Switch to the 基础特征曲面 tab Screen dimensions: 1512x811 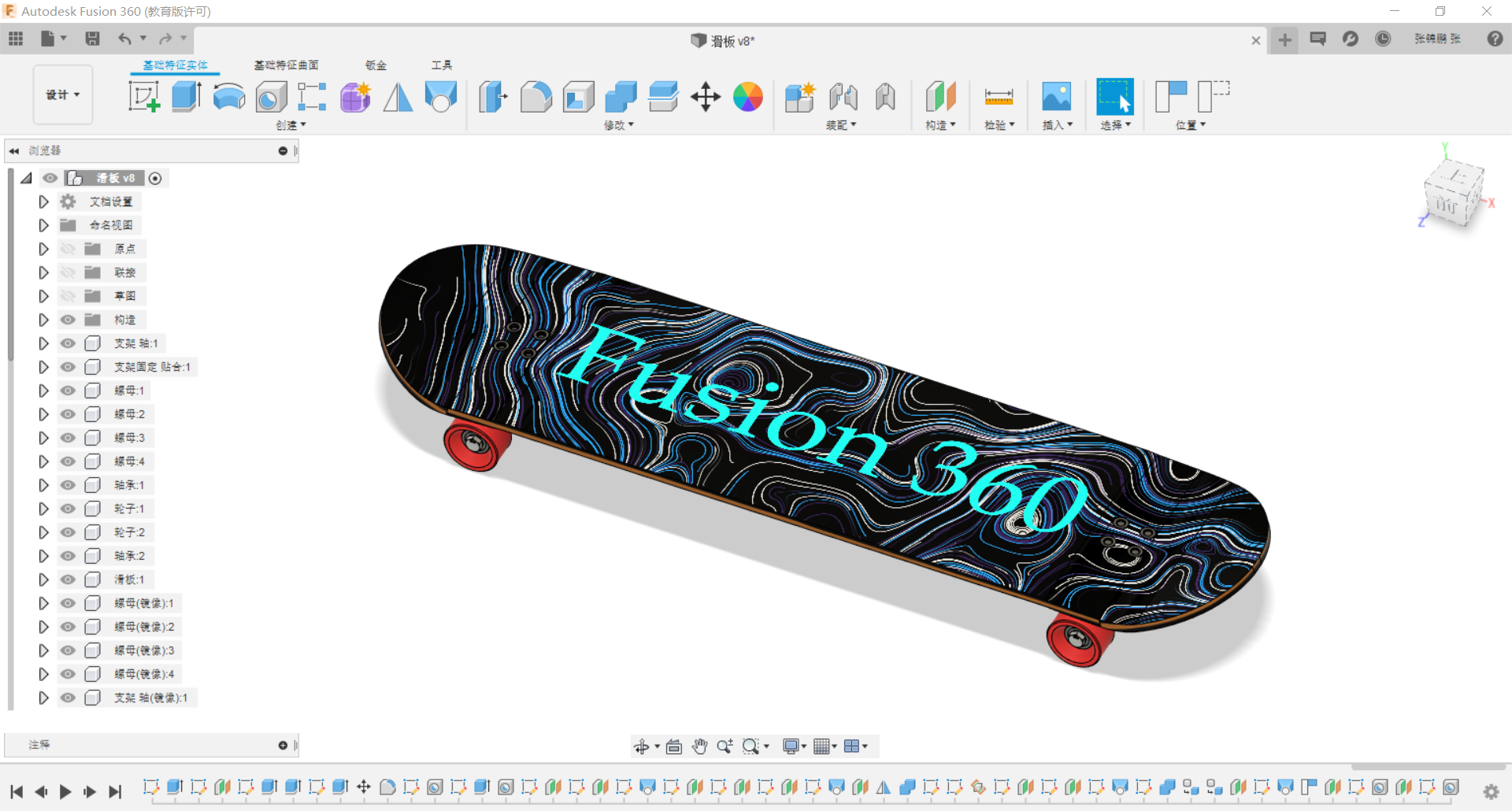coord(286,65)
